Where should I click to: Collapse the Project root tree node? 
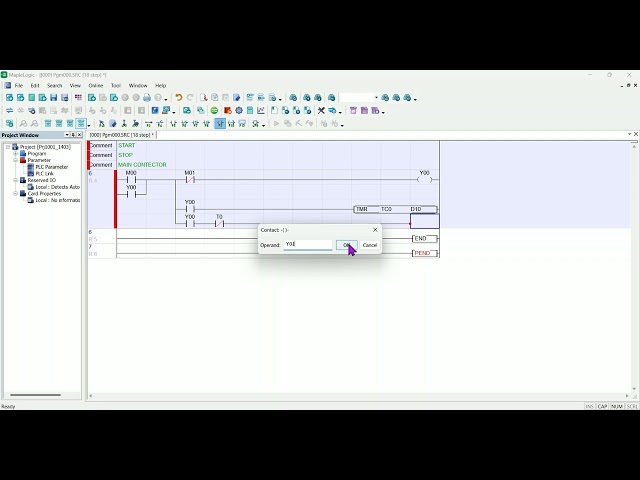8,147
